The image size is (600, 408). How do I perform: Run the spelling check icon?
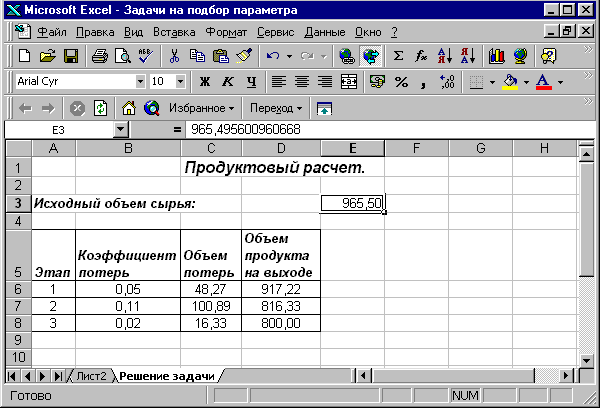[145, 56]
